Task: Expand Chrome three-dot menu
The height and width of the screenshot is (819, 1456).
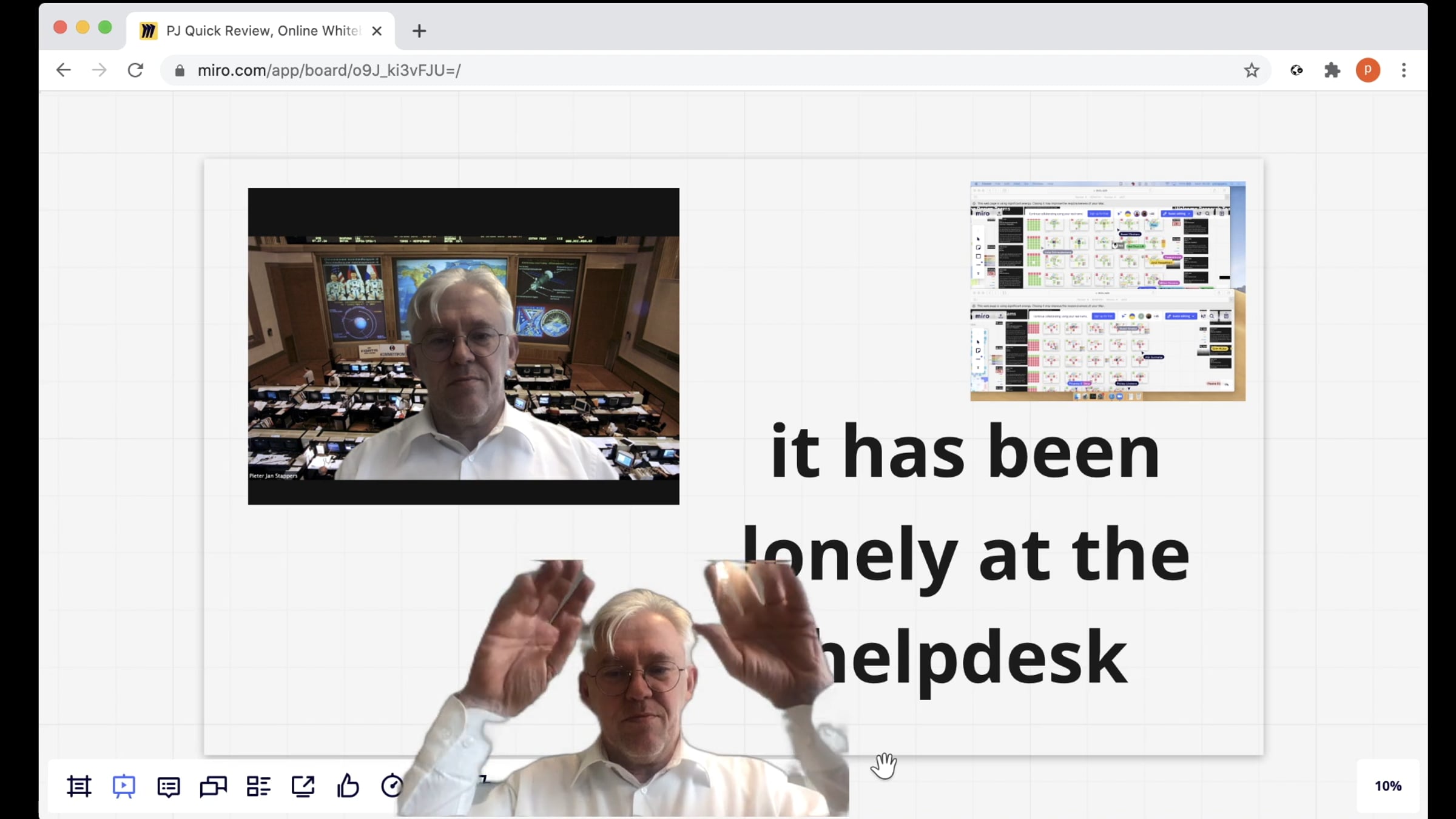Action: point(1404,70)
